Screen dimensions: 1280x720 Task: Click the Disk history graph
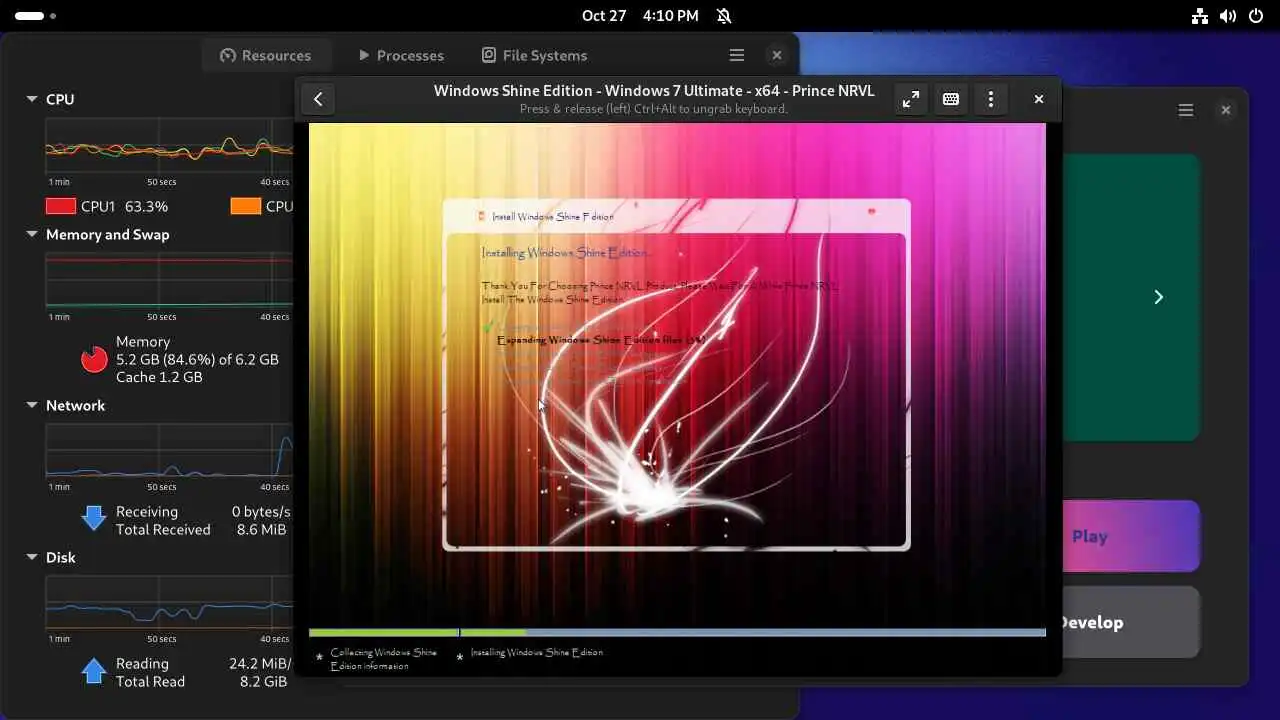click(169, 603)
